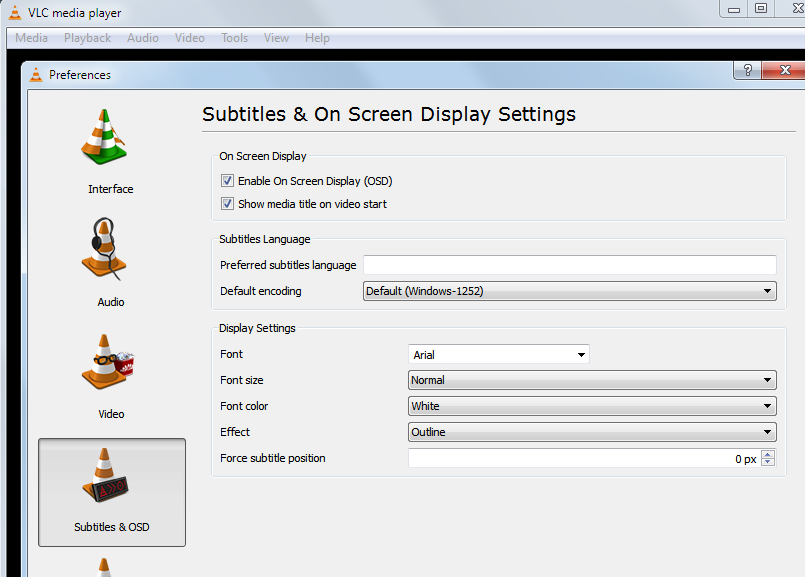Open the Playback menu
The image size is (805, 577).
87,38
